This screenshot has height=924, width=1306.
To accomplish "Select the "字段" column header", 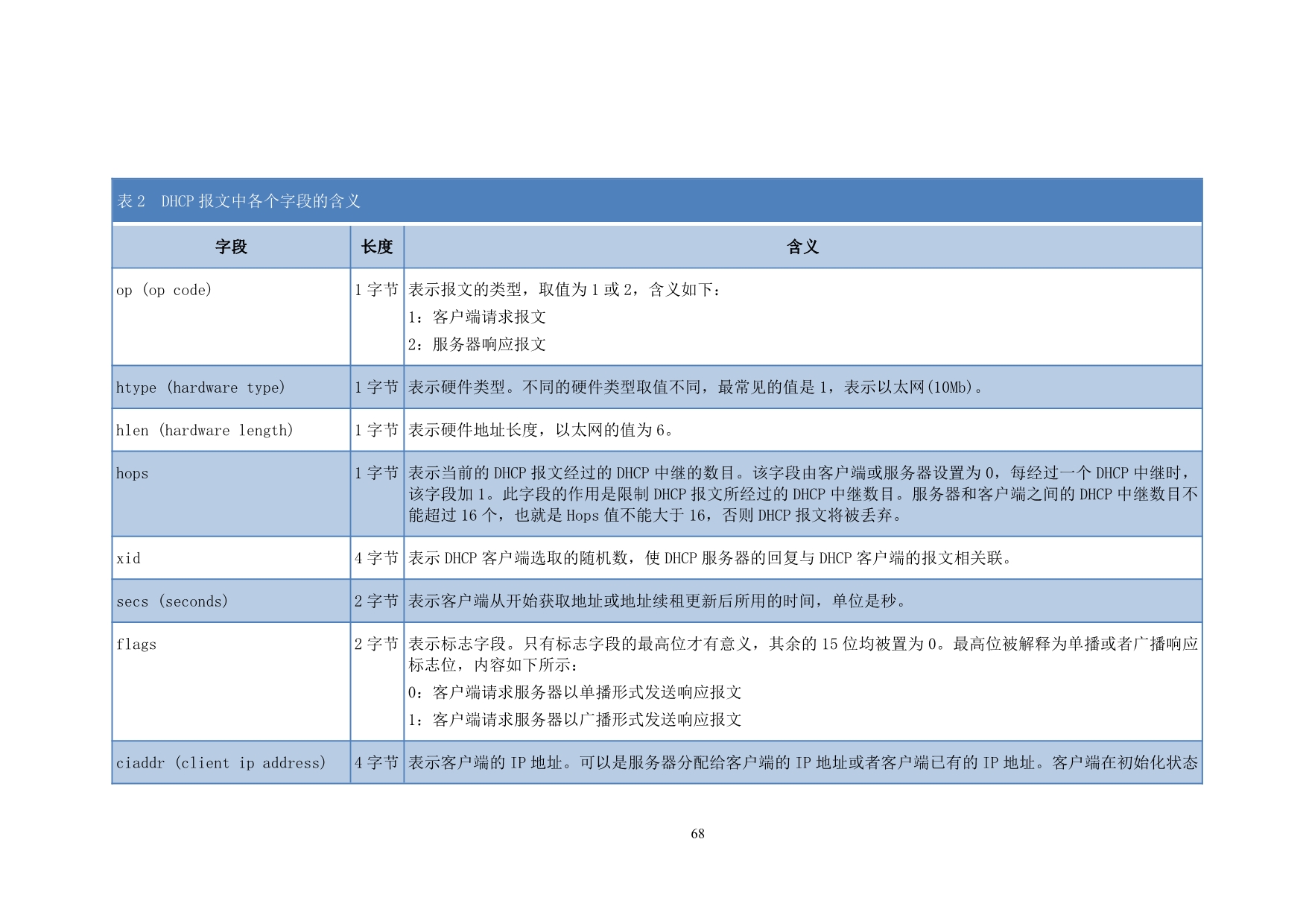I will click(231, 247).
